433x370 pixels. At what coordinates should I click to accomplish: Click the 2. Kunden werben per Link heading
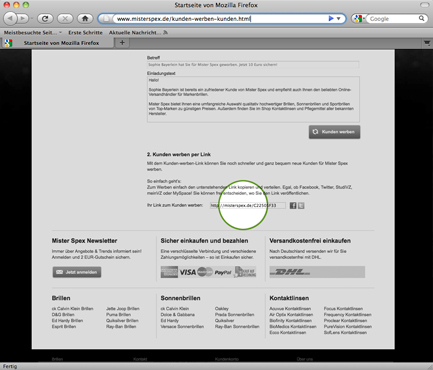click(179, 154)
